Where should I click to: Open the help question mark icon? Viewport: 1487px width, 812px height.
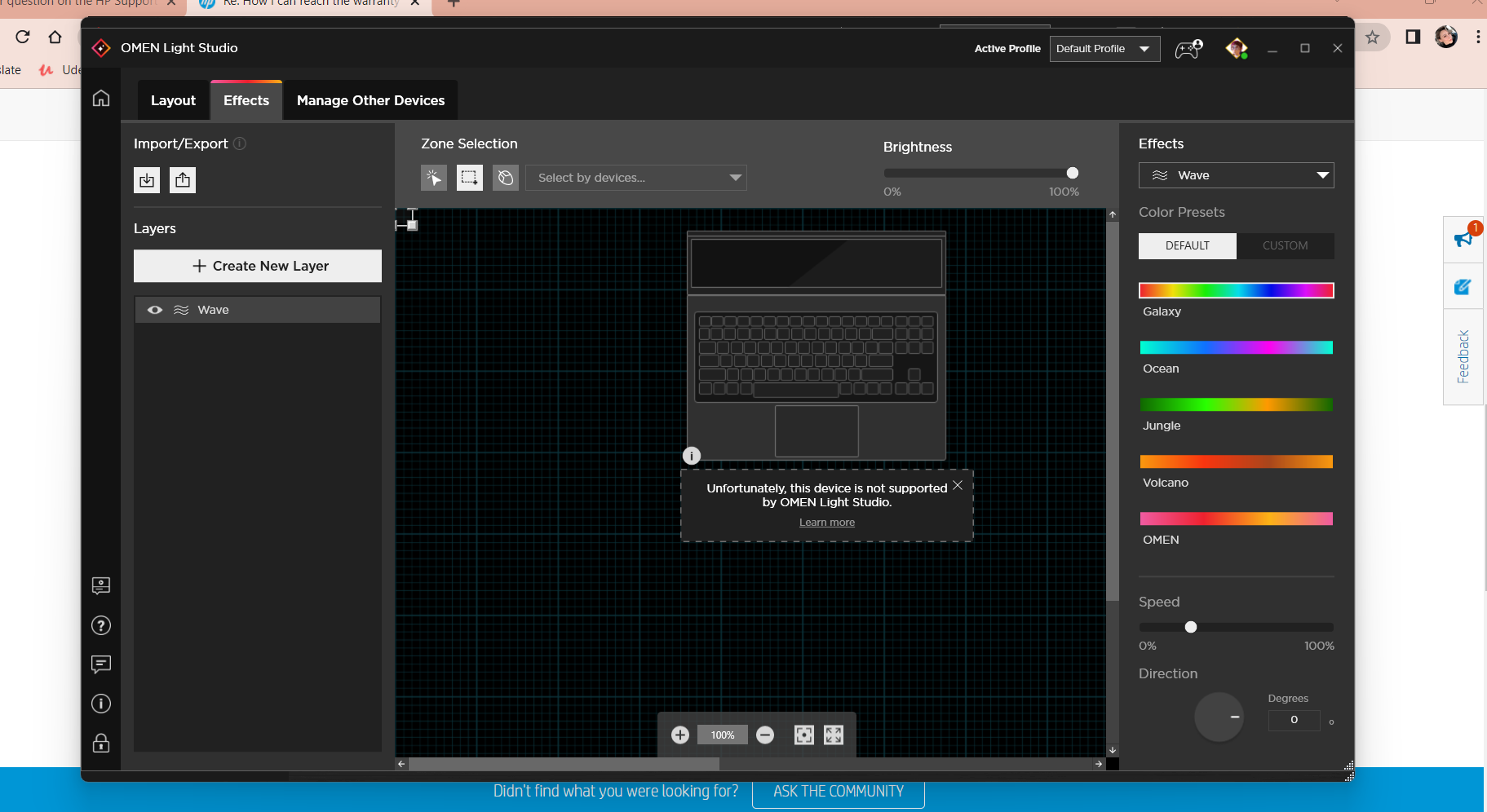101,625
